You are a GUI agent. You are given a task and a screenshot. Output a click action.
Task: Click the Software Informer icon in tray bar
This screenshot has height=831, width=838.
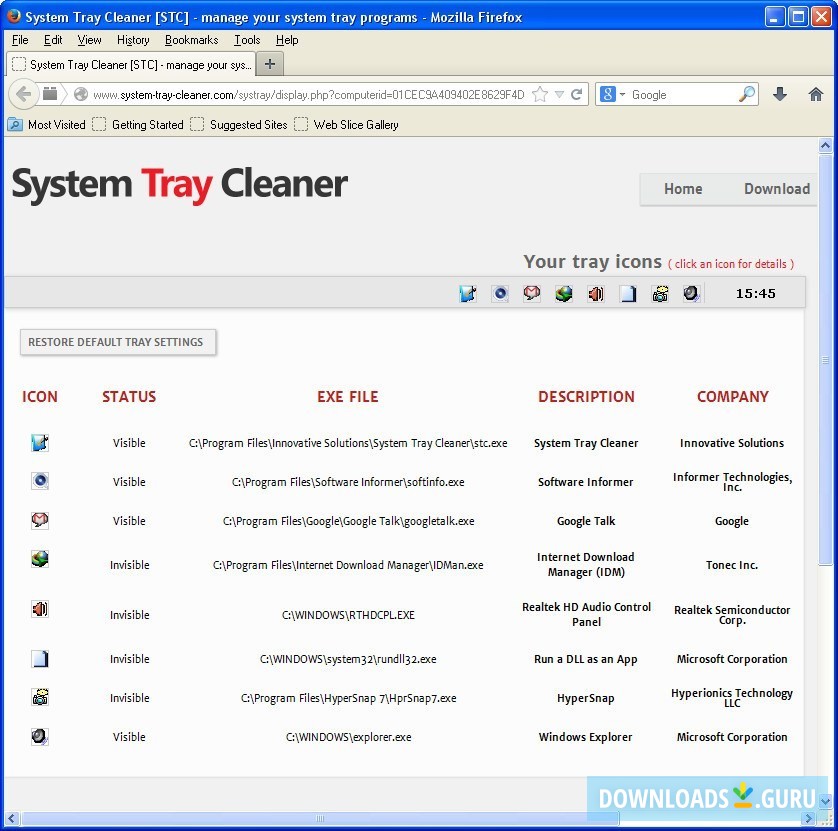click(500, 293)
